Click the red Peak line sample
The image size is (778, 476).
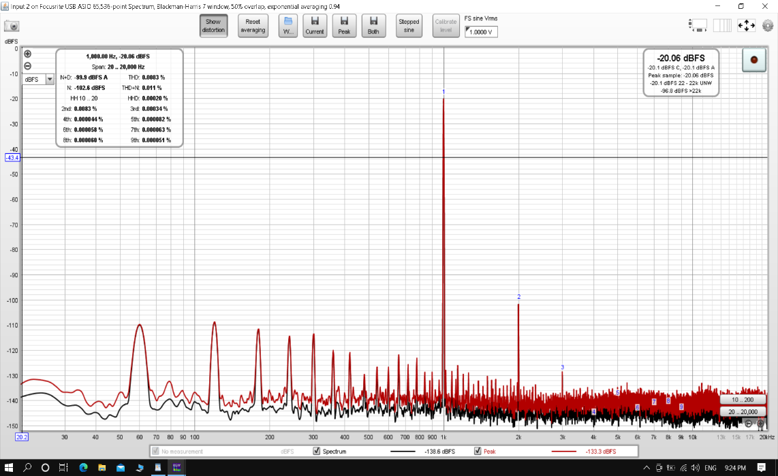[x=564, y=451]
